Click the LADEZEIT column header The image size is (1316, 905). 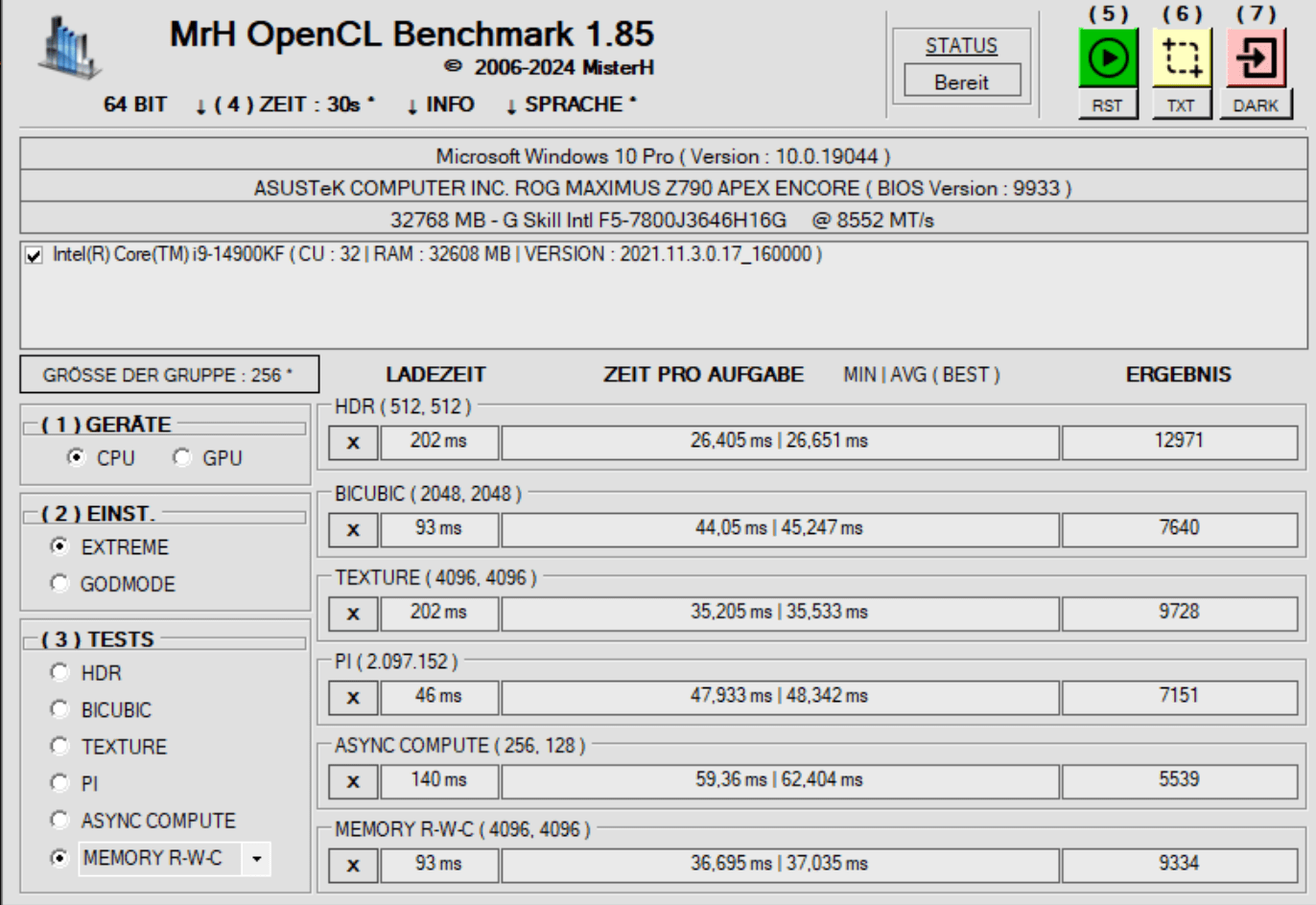436,375
